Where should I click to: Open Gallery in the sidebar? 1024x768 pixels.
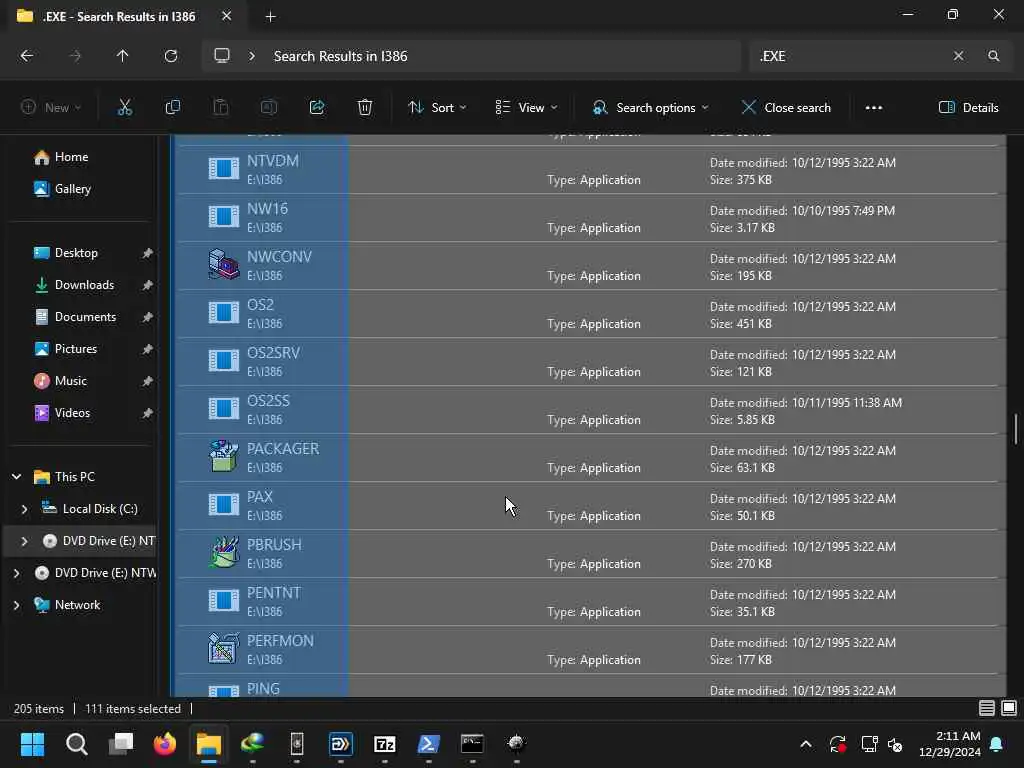pyautogui.click(x=72, y=189)
